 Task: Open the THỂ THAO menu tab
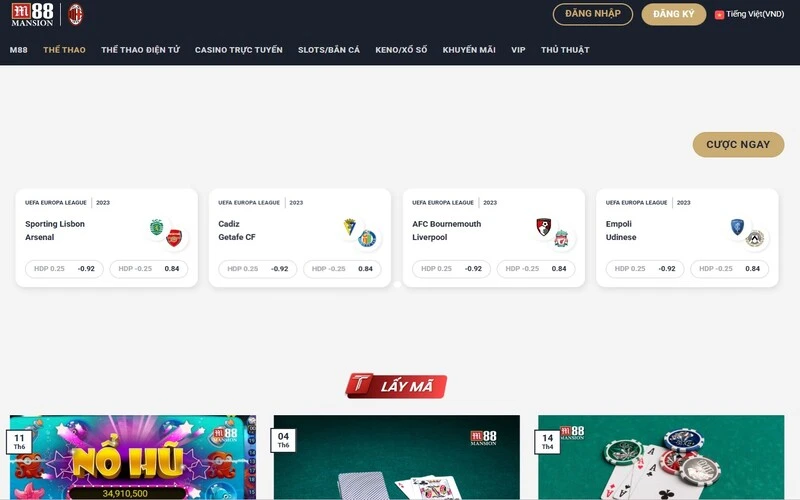(x=64, y=50)
